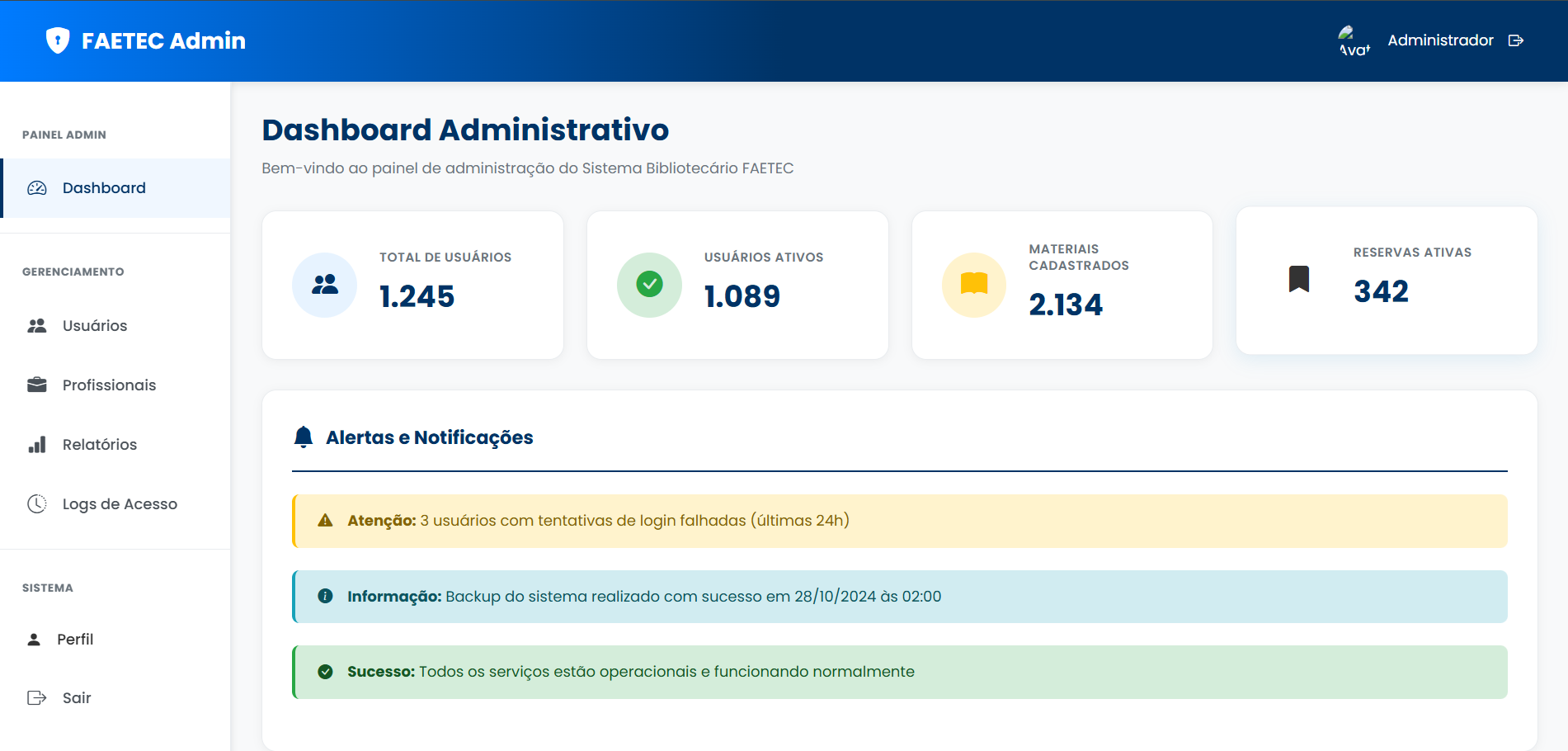Click the info icon in backup alert
The image size is (1568, 751).
325,596
